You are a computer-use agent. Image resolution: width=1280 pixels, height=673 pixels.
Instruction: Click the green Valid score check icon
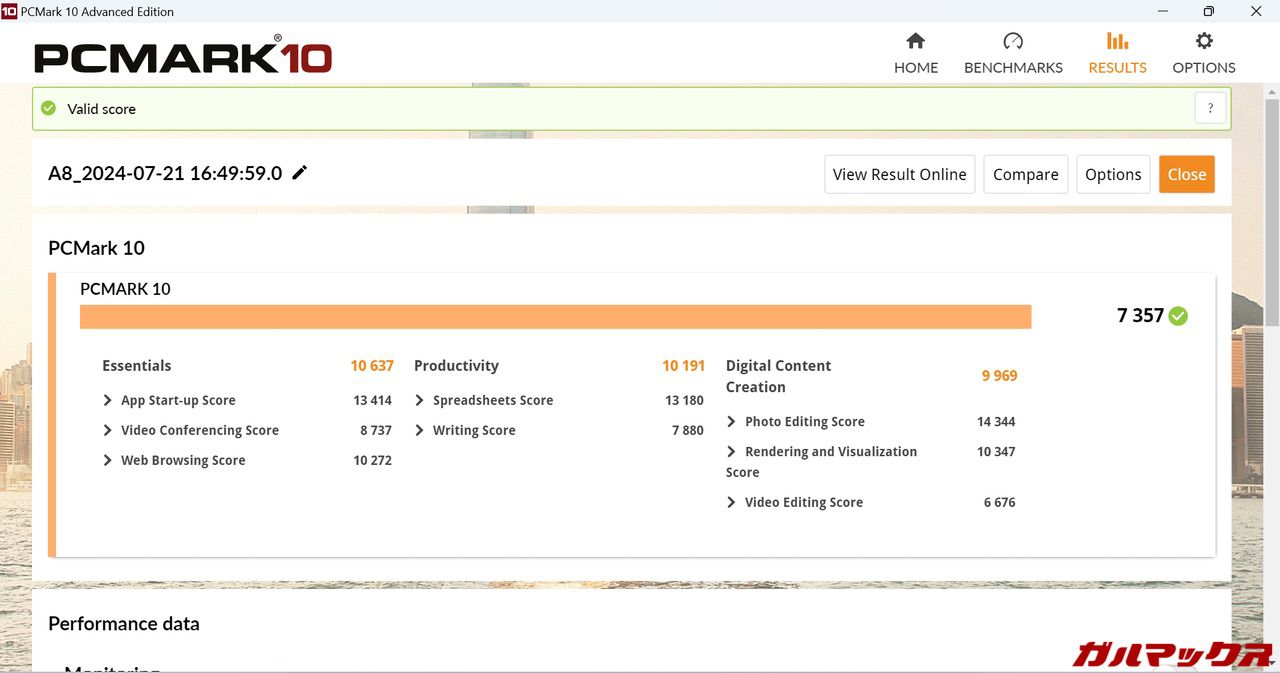point(48,108)
